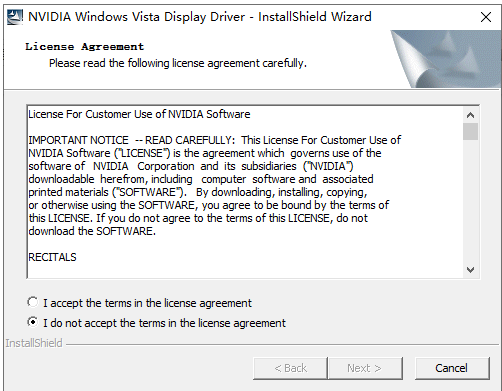Close the InstallShield Wizard window
502x391 pixels.
tap(486, 17)
